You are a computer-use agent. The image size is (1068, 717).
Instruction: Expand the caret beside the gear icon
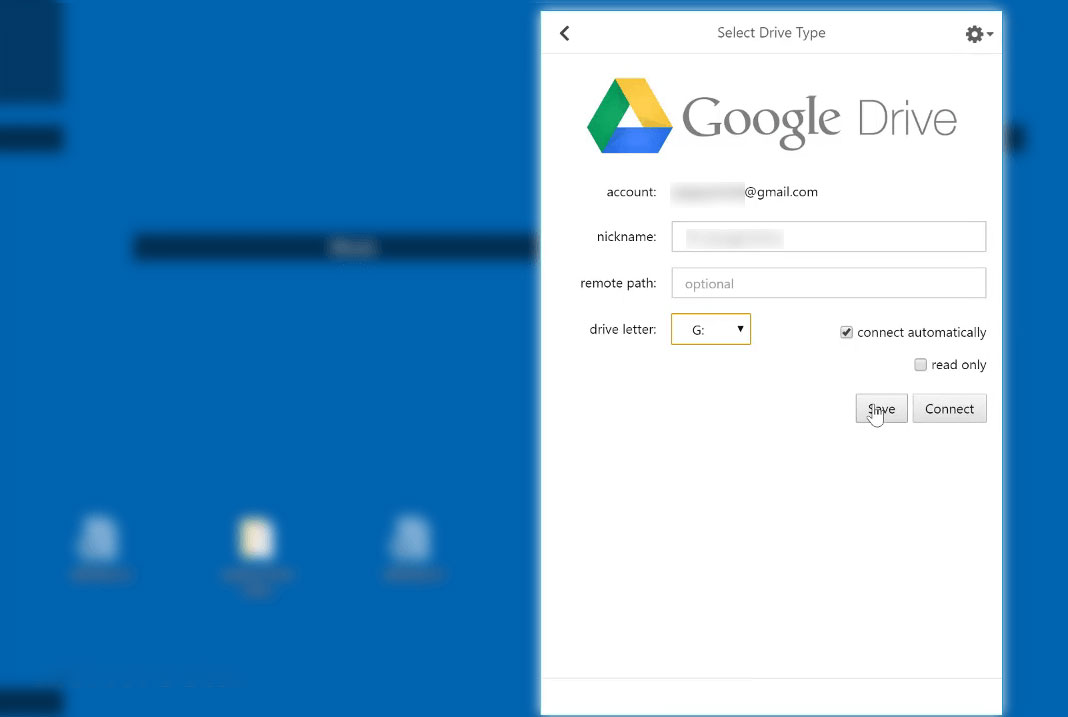[x=990, y=35]
